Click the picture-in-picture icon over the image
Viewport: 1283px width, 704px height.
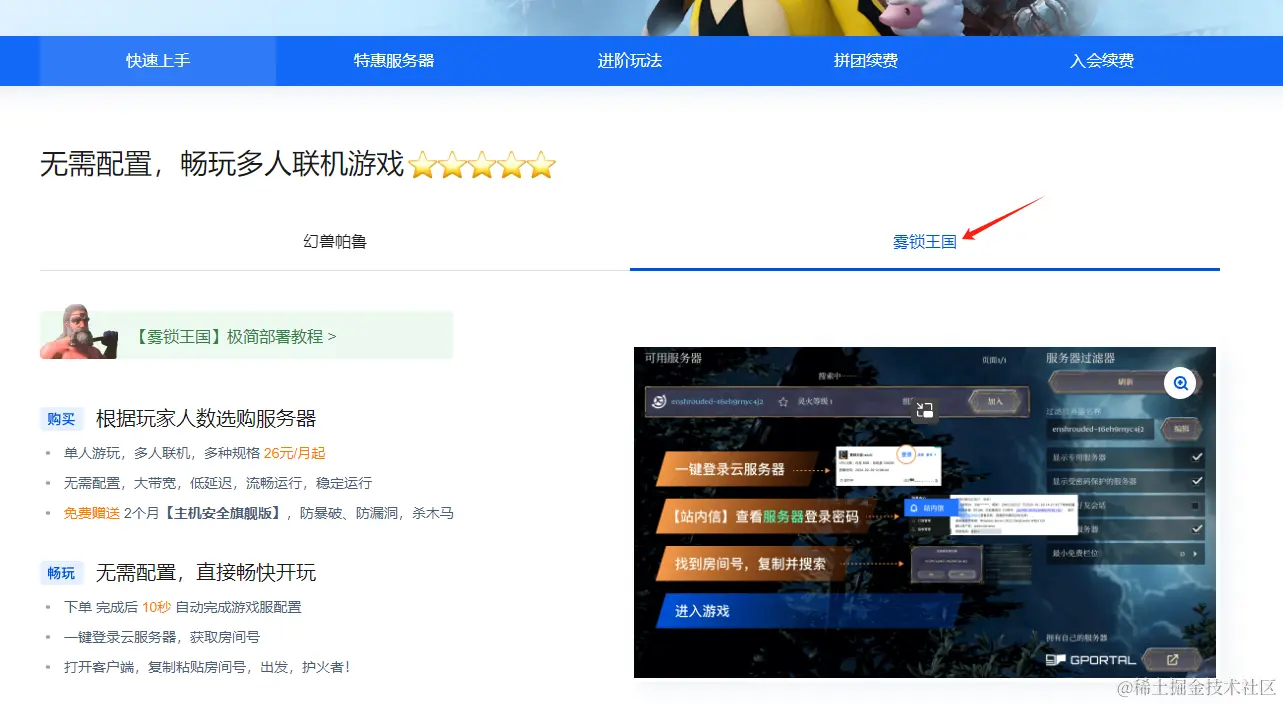[925, 409]
